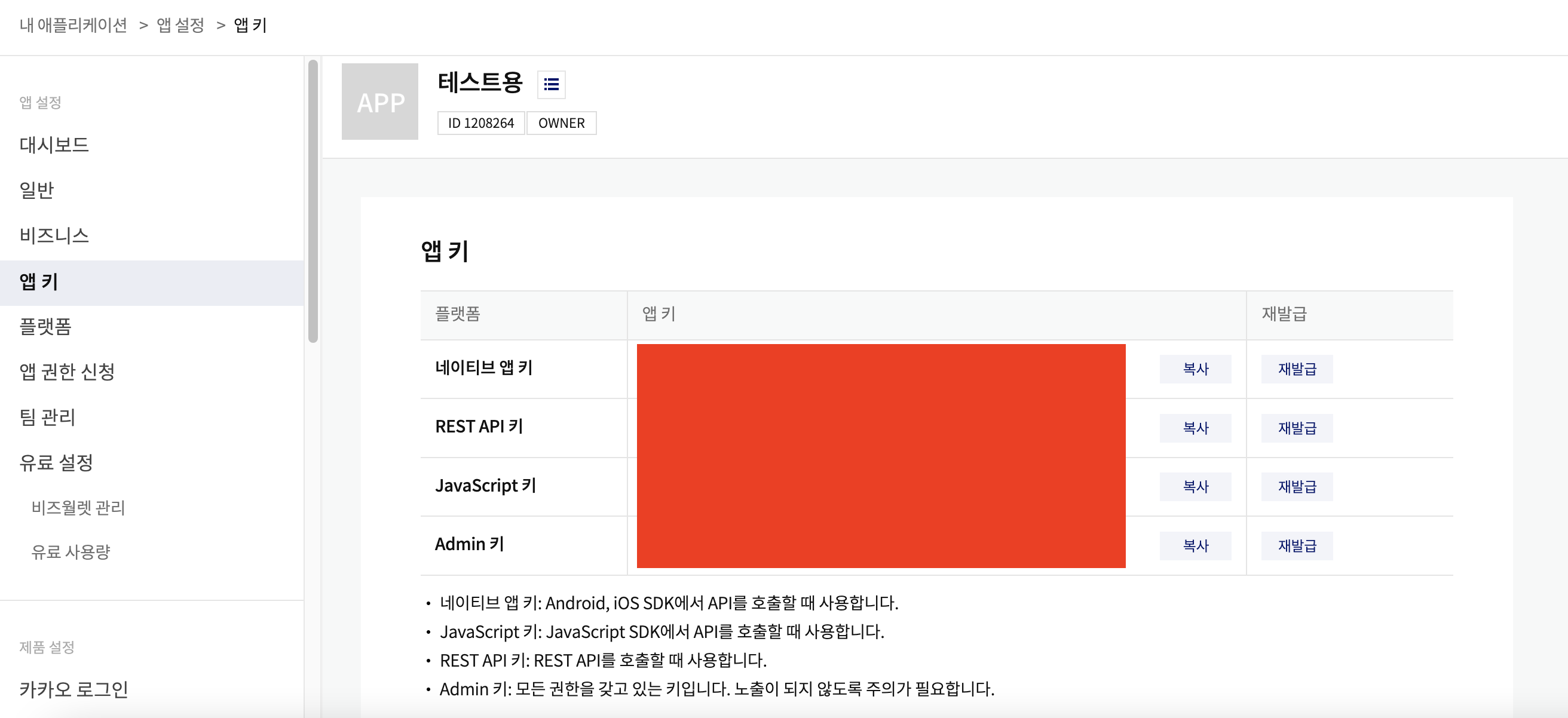1568x718 pixels.
Task: Click 내 애플리케이션 breadcrumb link
Action: [x=73, y=25]
